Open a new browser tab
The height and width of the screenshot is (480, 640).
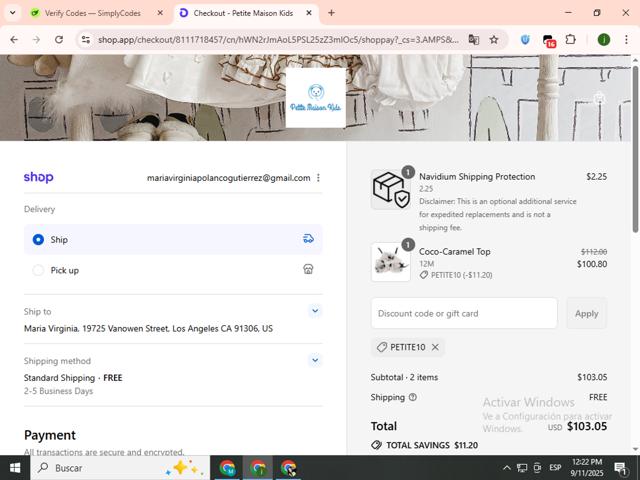pyautogui.click(x=331, y=13)
